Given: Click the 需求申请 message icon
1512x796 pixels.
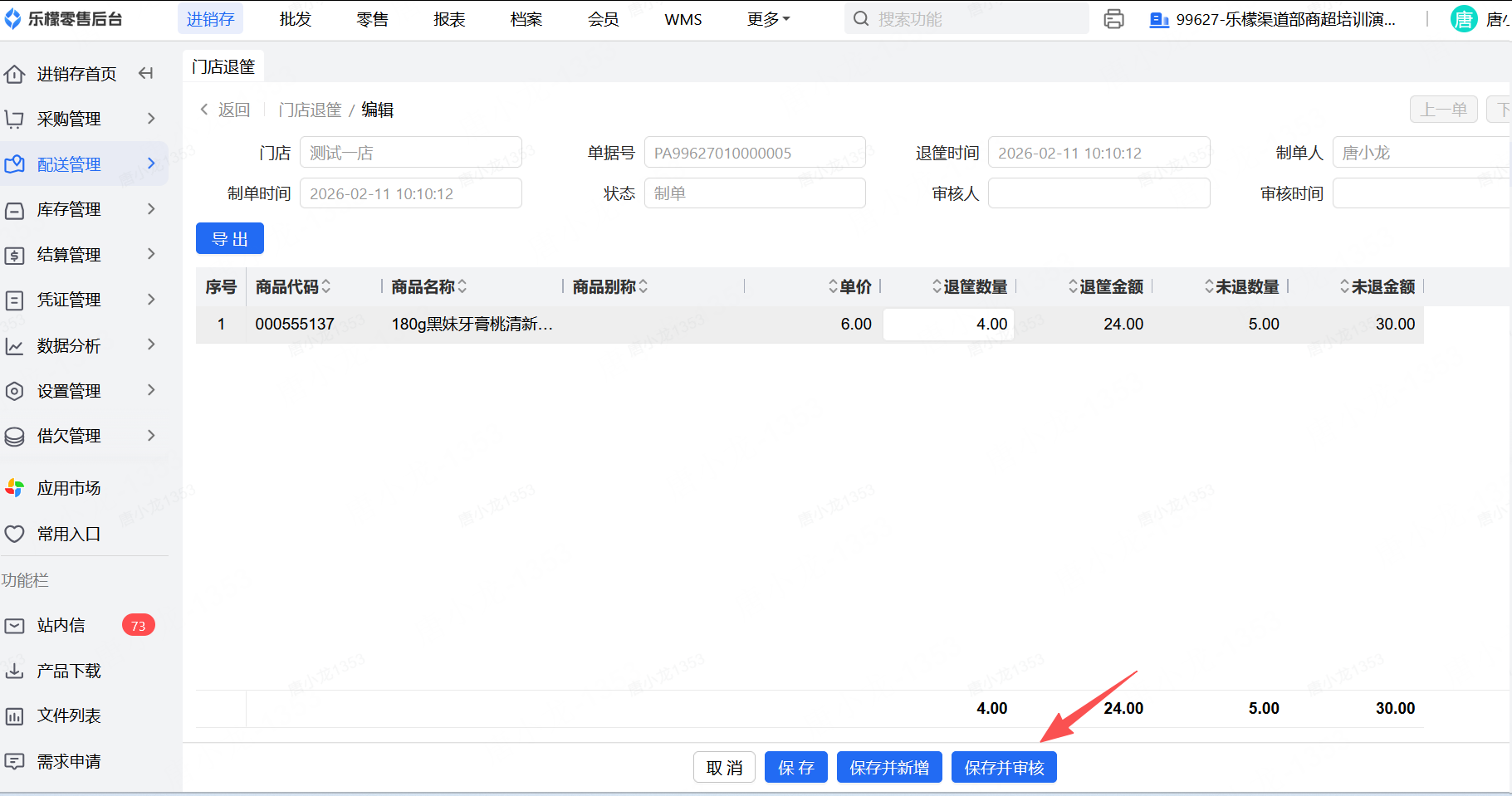Looking at the screenshot, I should click(x=14, y=761).
